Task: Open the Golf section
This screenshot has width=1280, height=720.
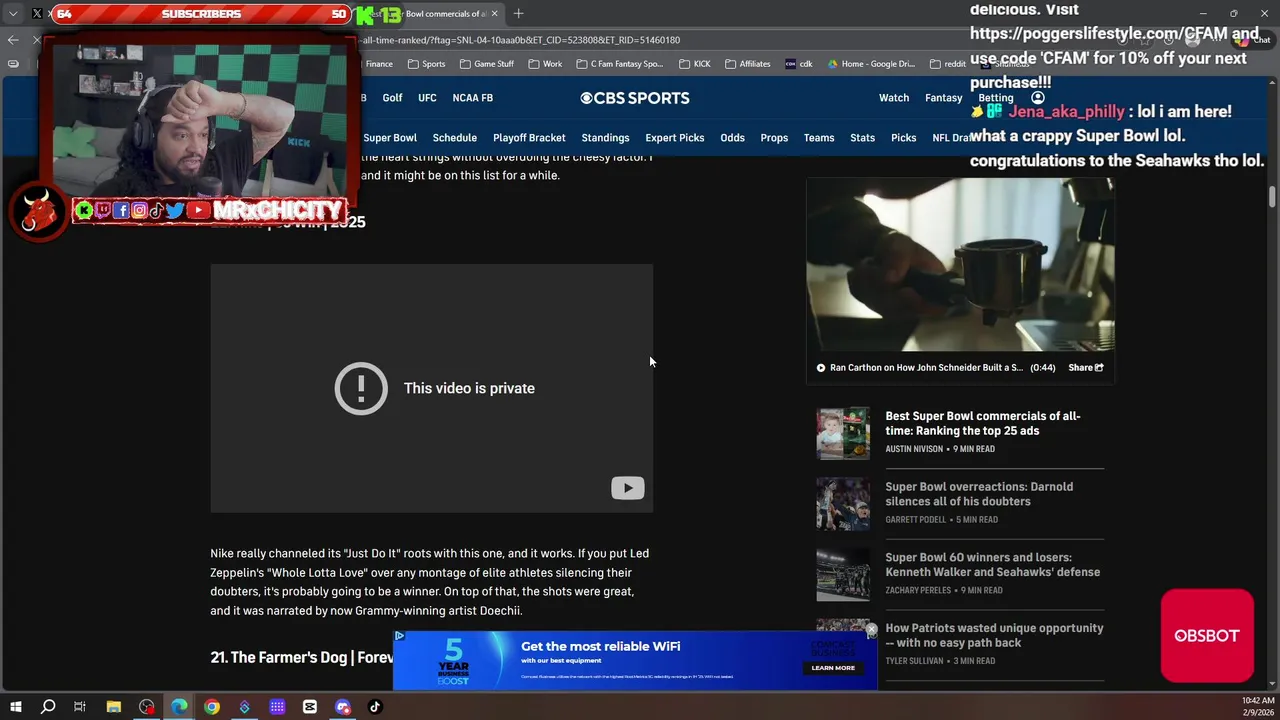Action: click(392, 98)
